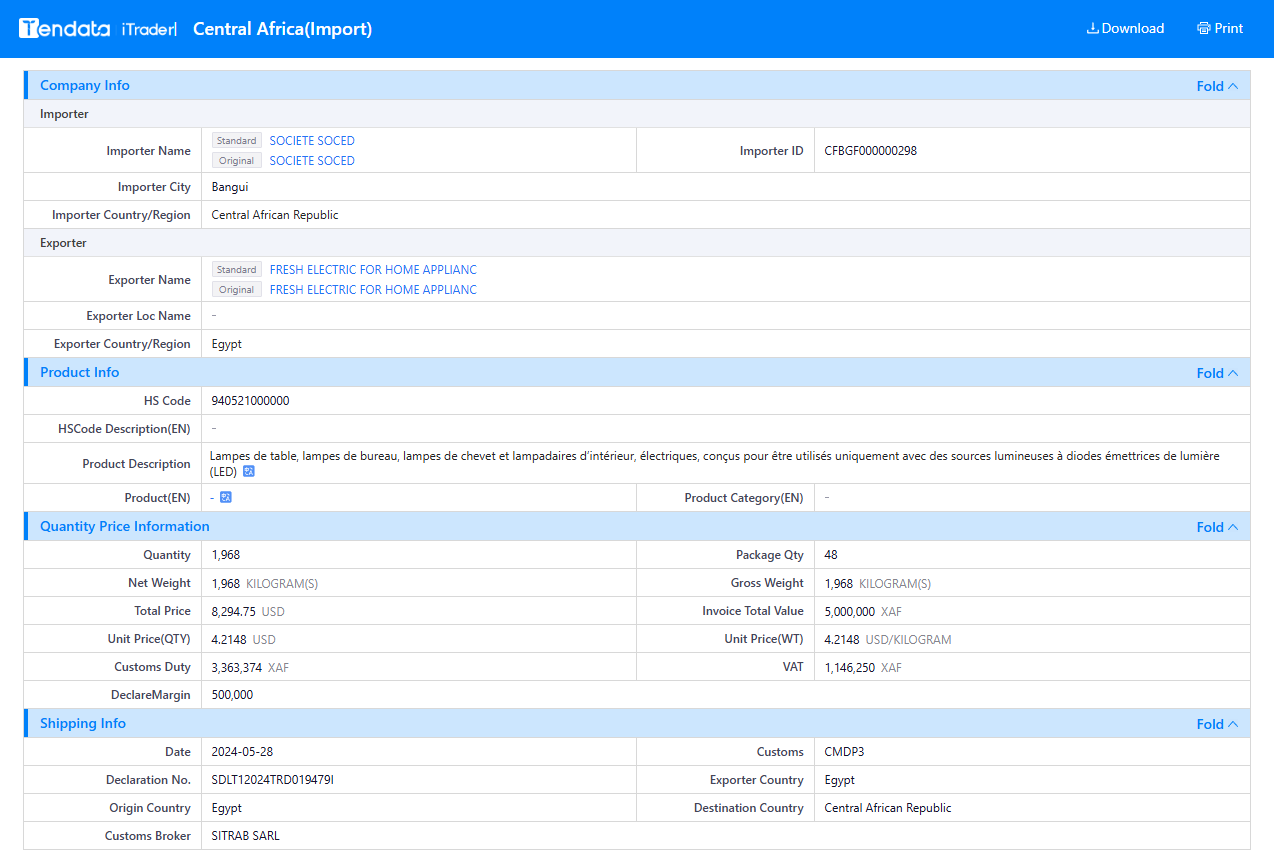Viewport: 1274px width, 865px height.
Task: Fold the Company Info section
Action: point(1217,86)
